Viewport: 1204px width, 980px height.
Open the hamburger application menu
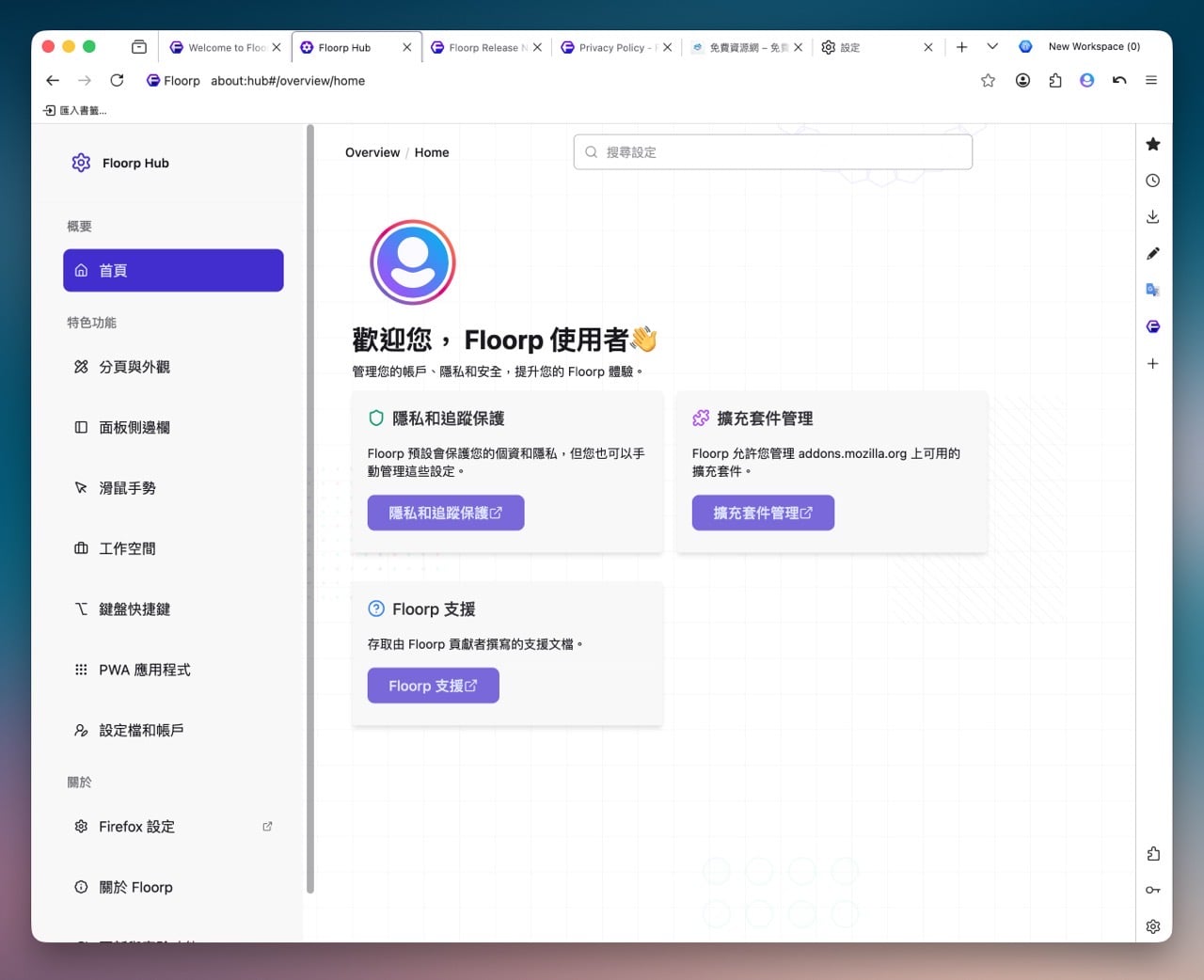(x=1150, y=81)
